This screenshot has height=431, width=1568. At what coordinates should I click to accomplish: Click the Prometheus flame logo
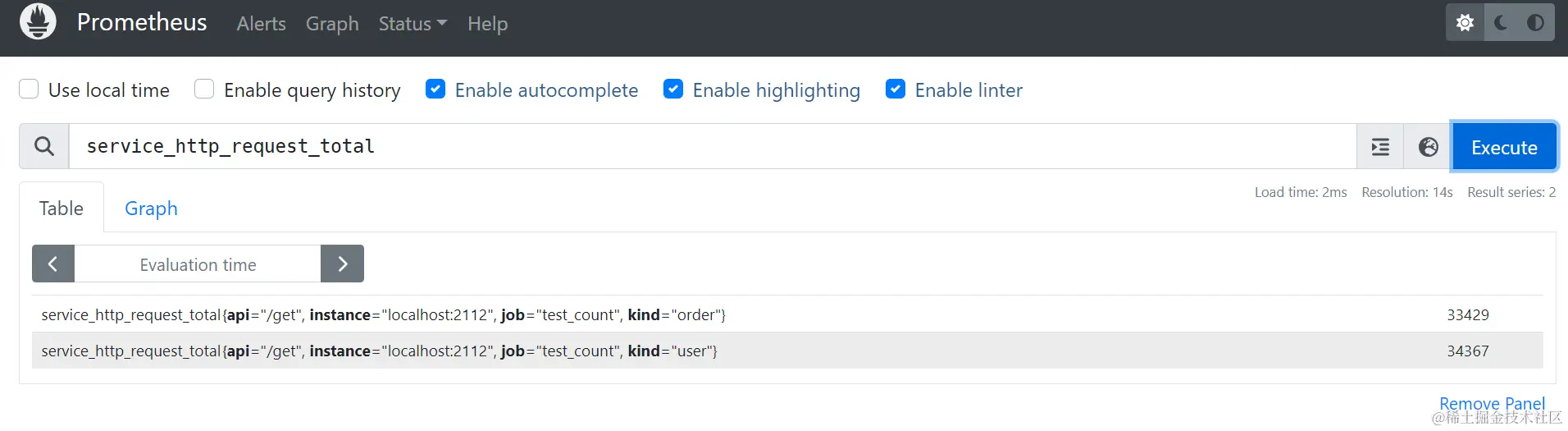coord(38,22)
